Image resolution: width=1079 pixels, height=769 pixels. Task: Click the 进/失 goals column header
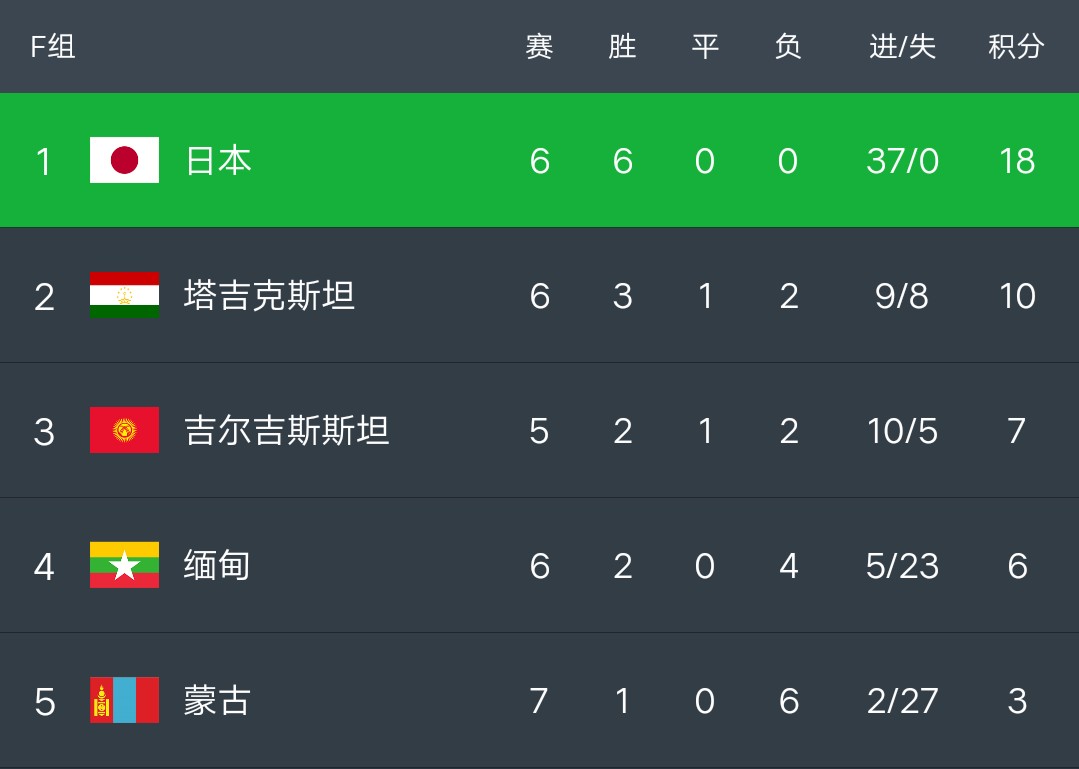tap(902, 46)
